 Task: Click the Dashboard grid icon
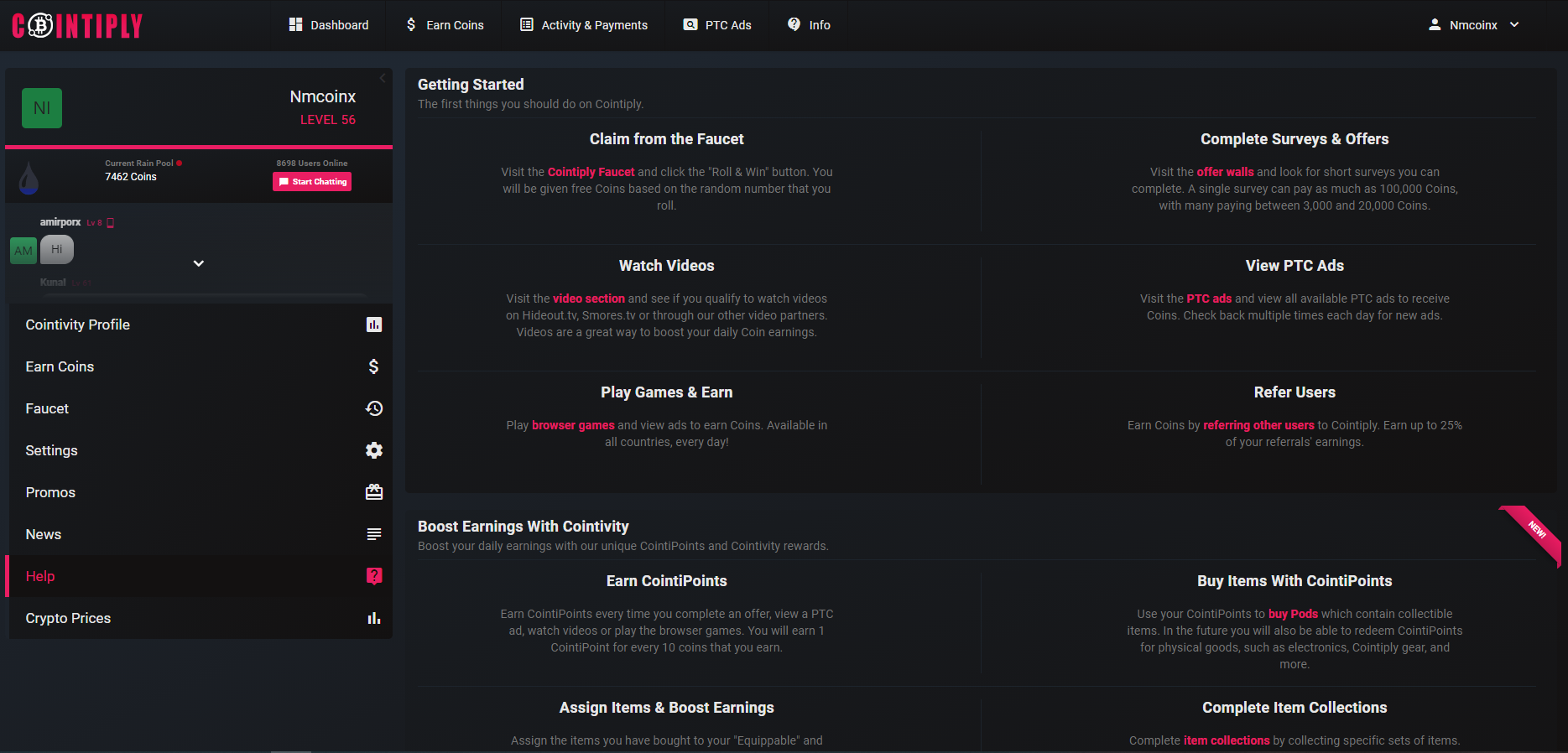pos(295,24)
